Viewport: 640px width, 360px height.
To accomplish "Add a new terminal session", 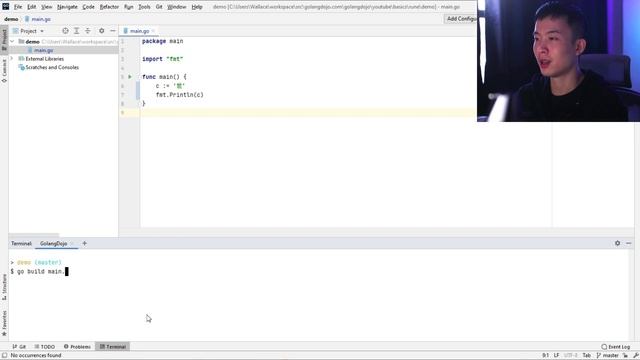I will point(84,243).
